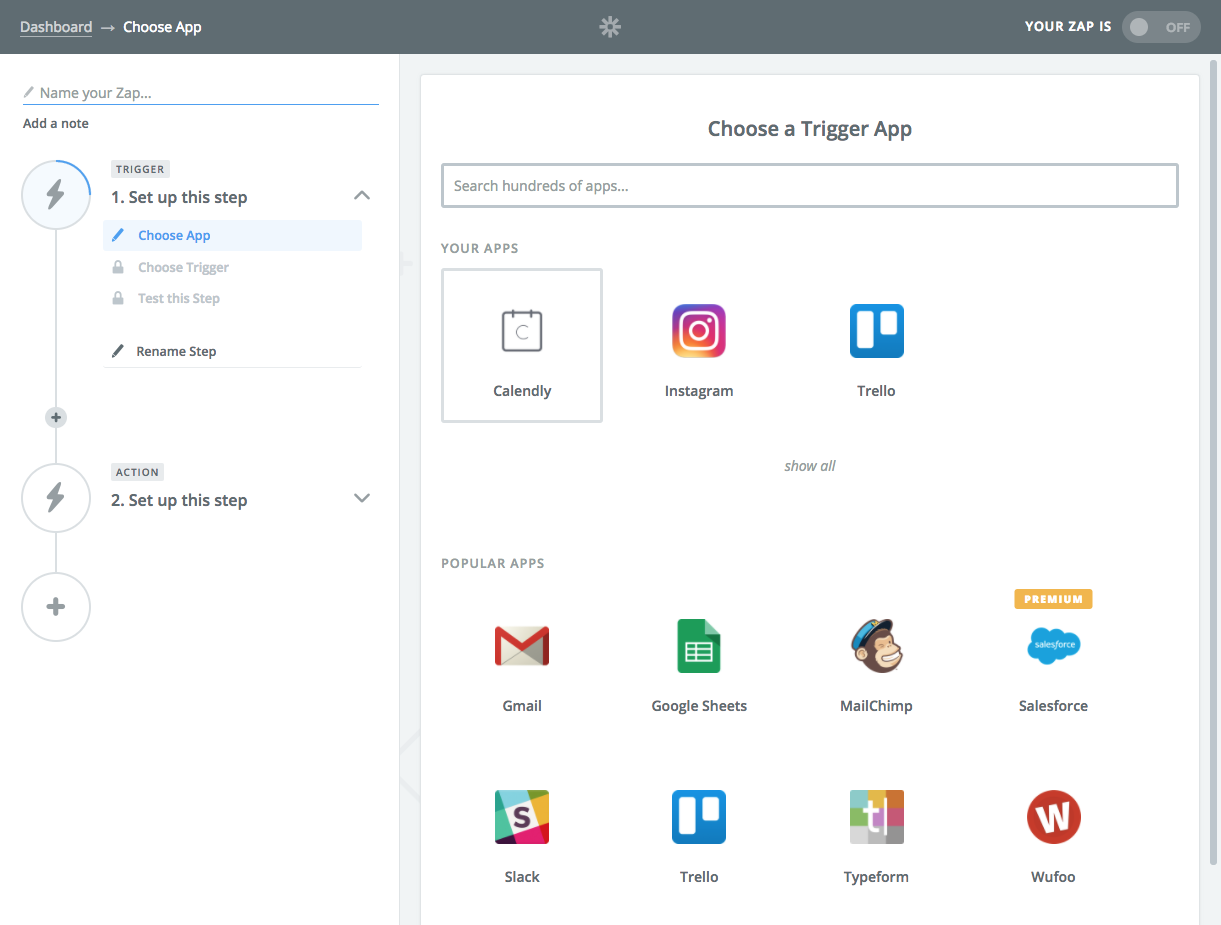Viewport: 1221px width, 925px height.
Task: Choose the Instagram app icon
Action: tap(699, 331)
